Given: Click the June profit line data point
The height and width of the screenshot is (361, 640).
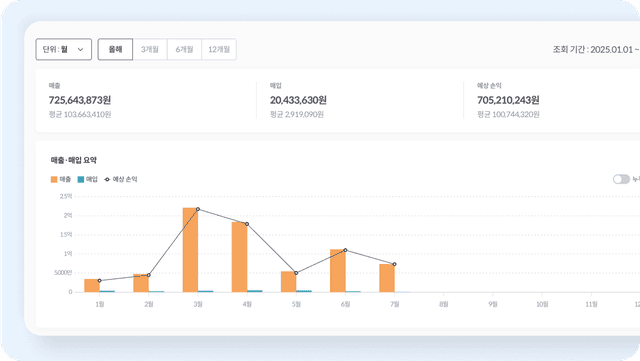Looking at the screenshot, I should click(x=345, y=250).
